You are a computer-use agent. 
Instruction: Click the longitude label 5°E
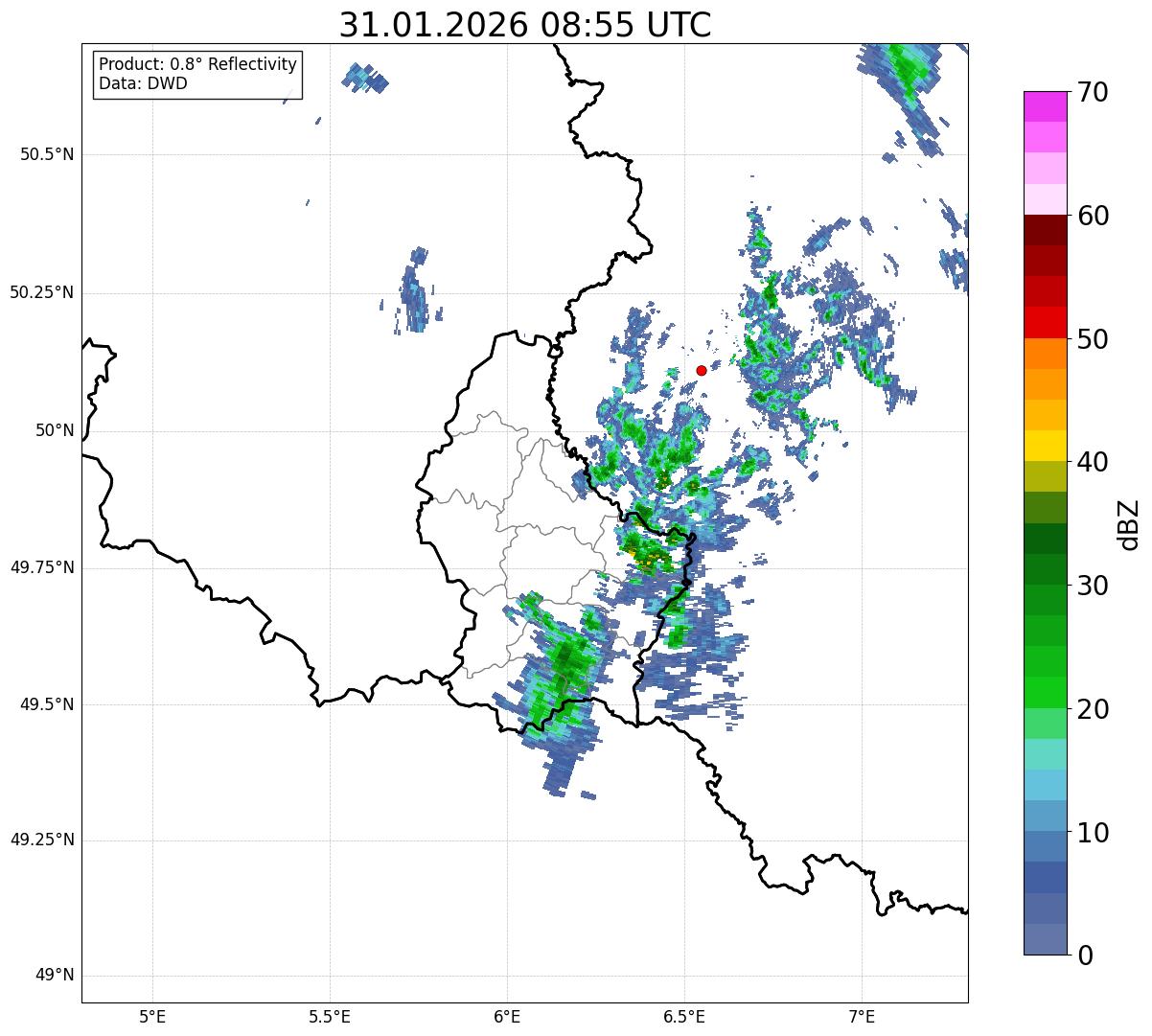pos(152,1017)
